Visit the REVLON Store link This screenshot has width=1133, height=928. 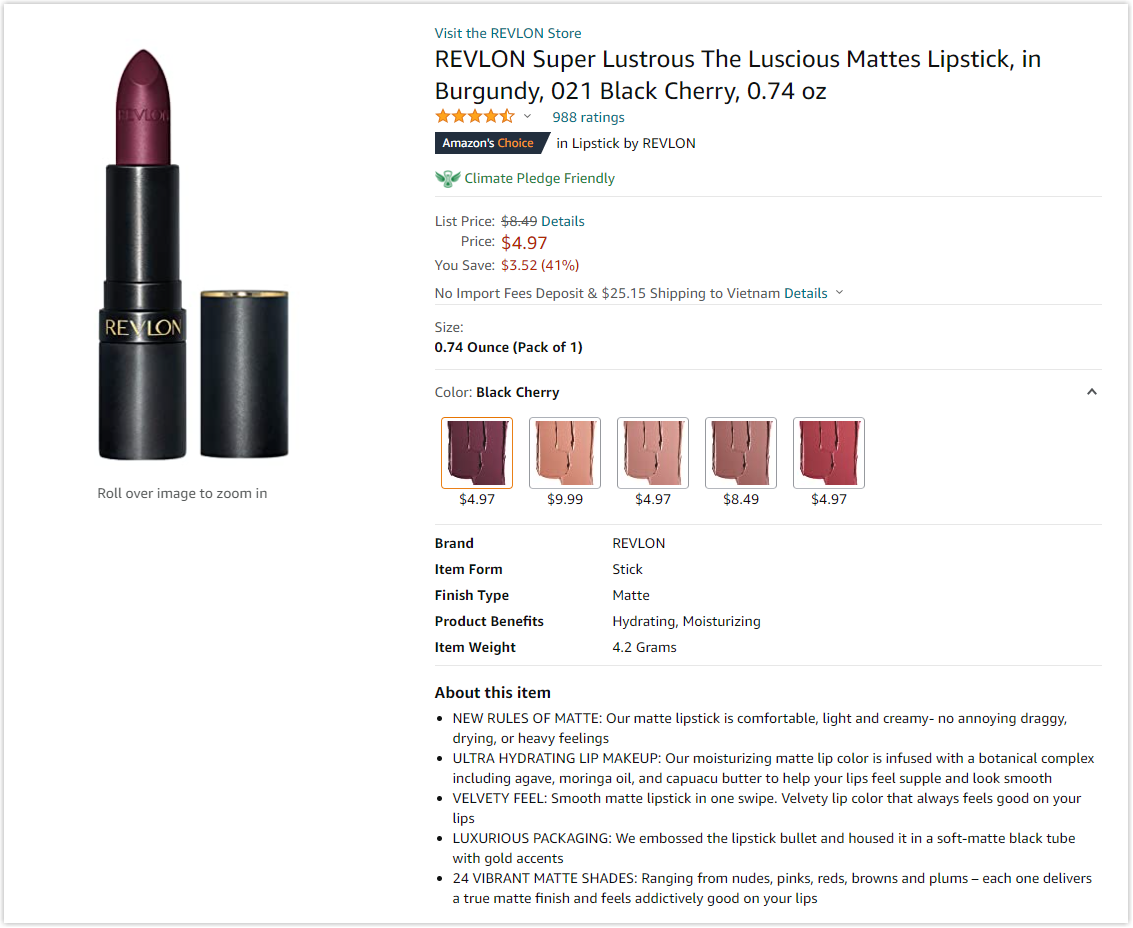(508, 33)
